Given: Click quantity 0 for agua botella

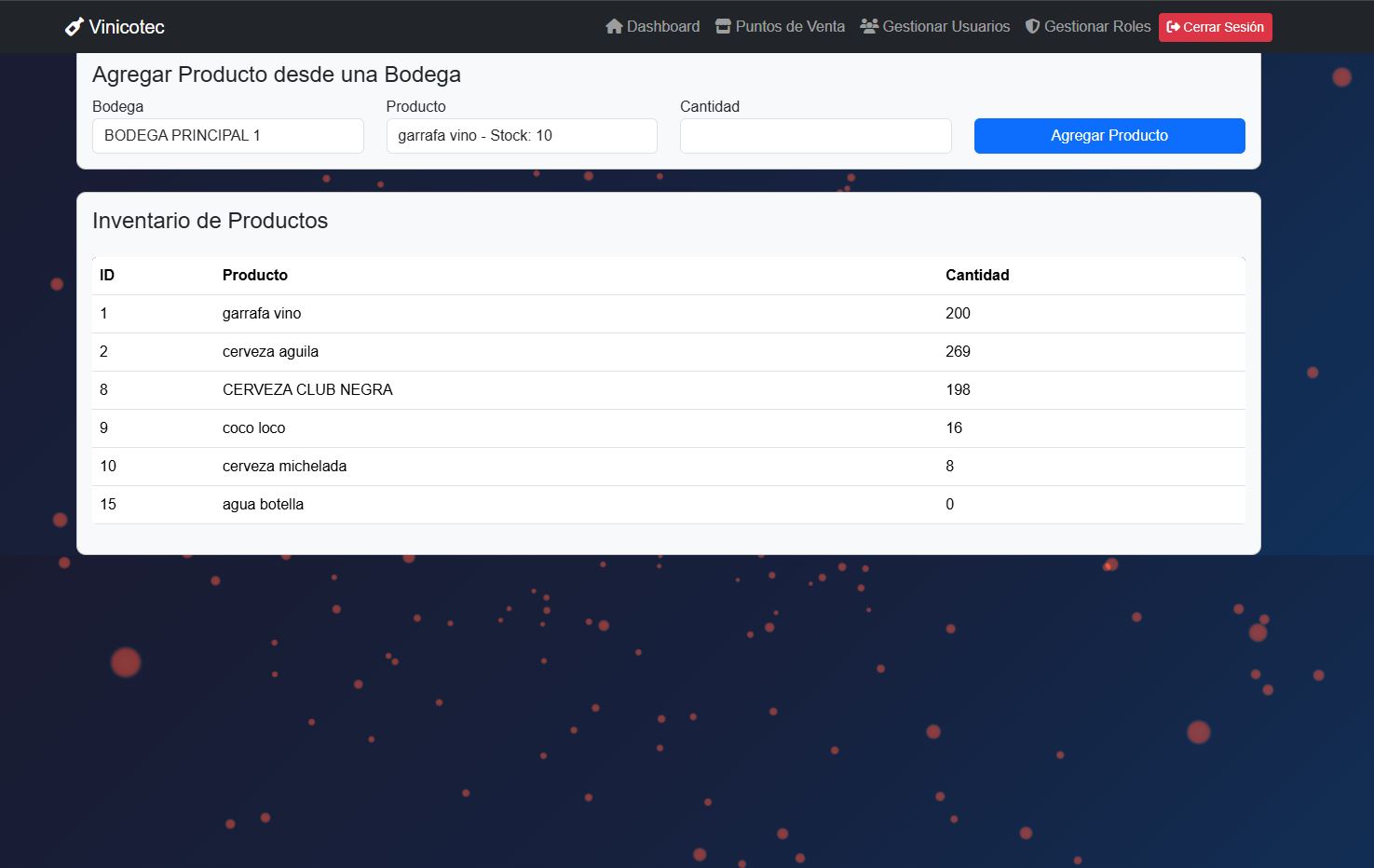Looking at the screenshot, I should (x=950, y=504).
